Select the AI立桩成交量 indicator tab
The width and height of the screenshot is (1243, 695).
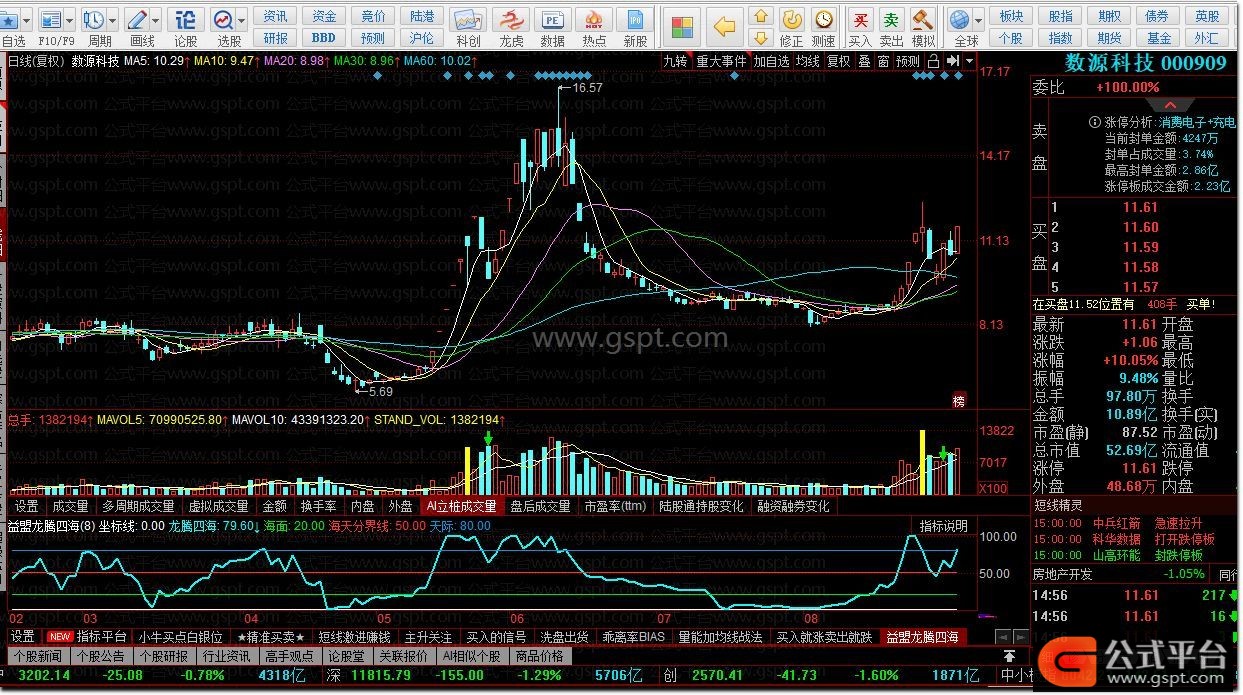(x=461, y=506)
